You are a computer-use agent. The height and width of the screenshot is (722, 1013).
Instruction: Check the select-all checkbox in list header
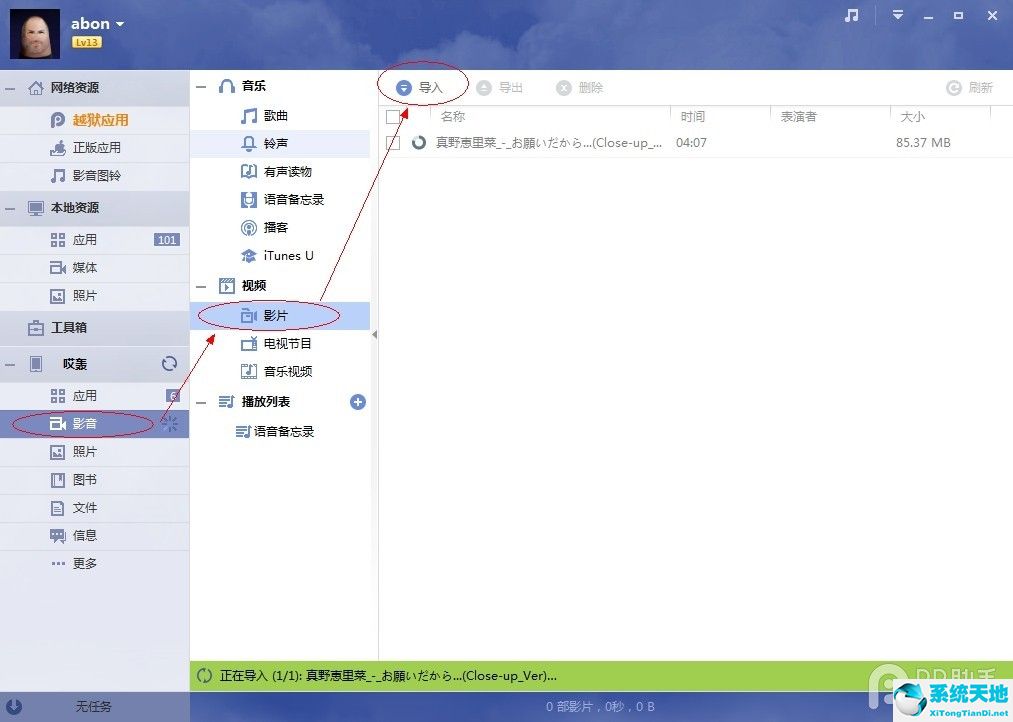tap(394, 116)
